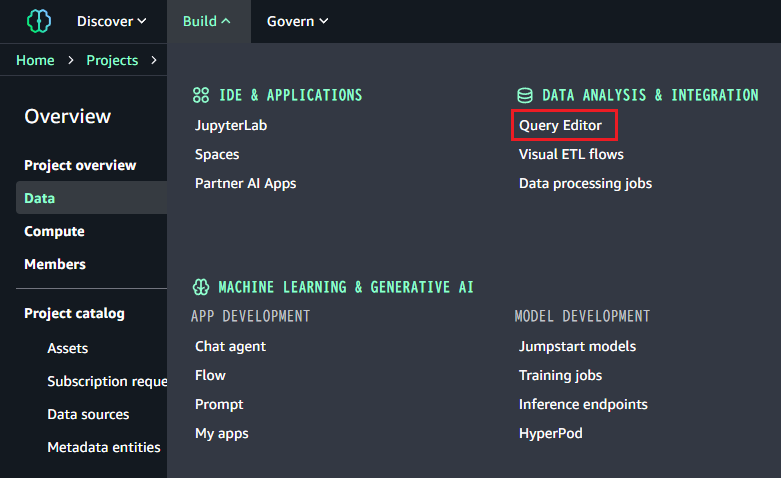
Task: Click the Projects breadcrumb link
Action: tap(112, 61)
